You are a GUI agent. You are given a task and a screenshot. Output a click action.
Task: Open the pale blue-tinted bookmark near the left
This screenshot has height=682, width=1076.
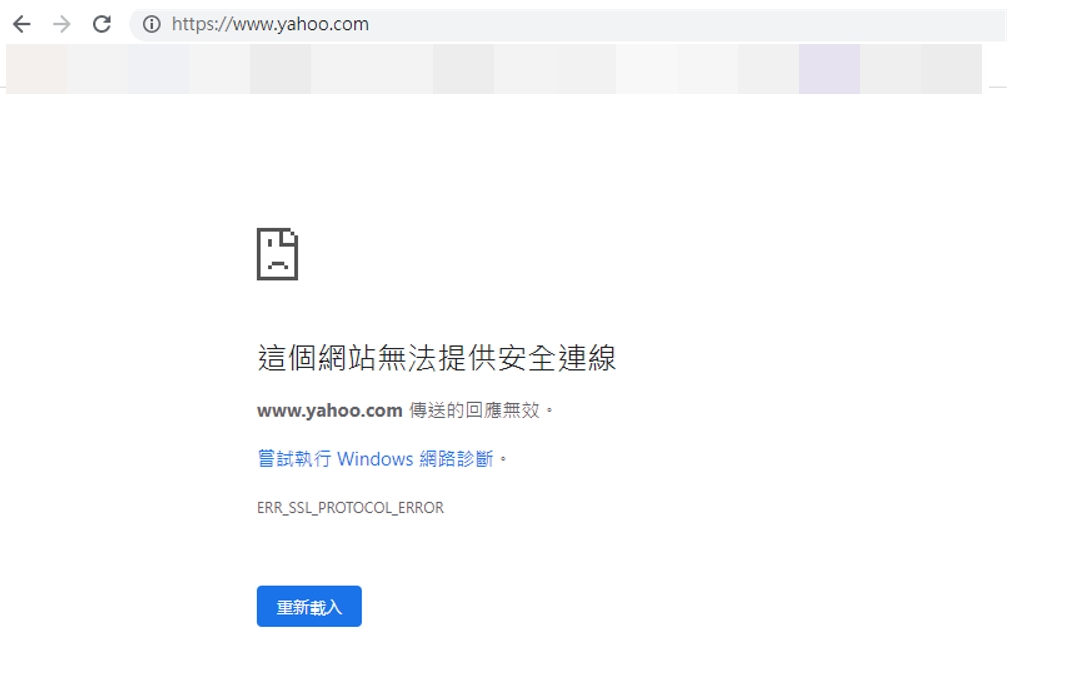[158, 69]
